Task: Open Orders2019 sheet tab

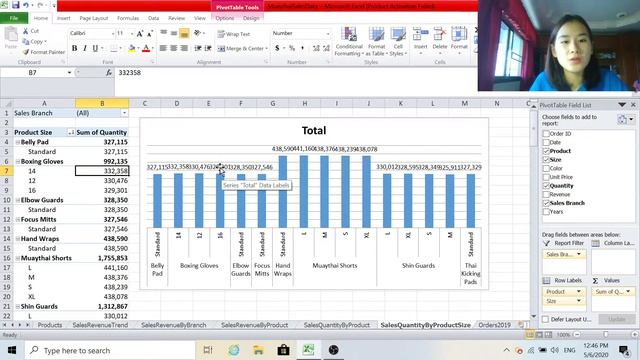Action: pos(494,325)
